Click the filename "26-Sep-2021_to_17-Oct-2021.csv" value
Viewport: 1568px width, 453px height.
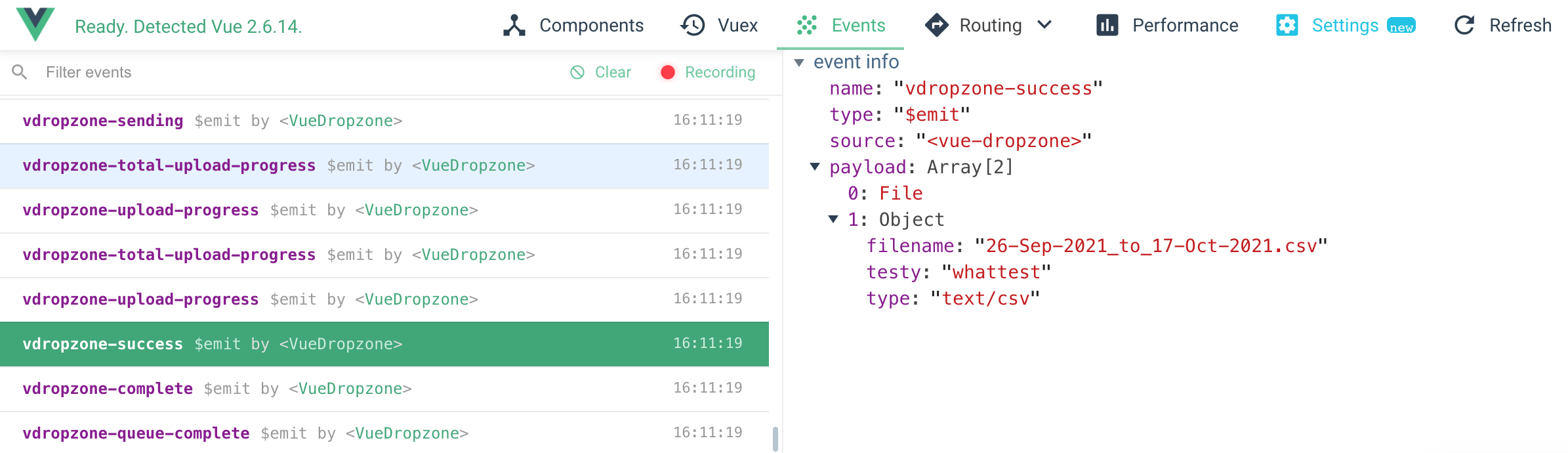[1151, 246]
